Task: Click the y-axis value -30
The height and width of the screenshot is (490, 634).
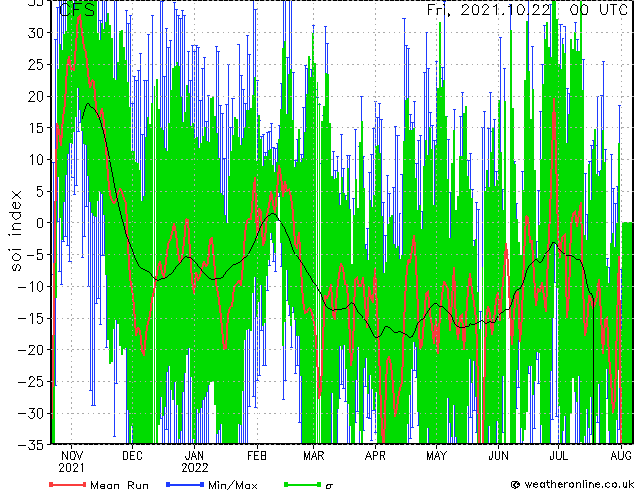Action: [30, 413]
